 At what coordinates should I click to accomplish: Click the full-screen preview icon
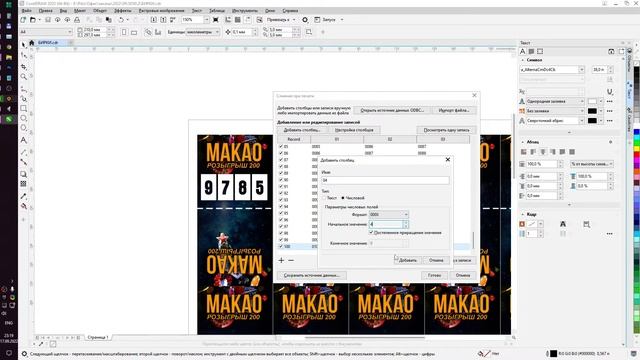[216, 20]
